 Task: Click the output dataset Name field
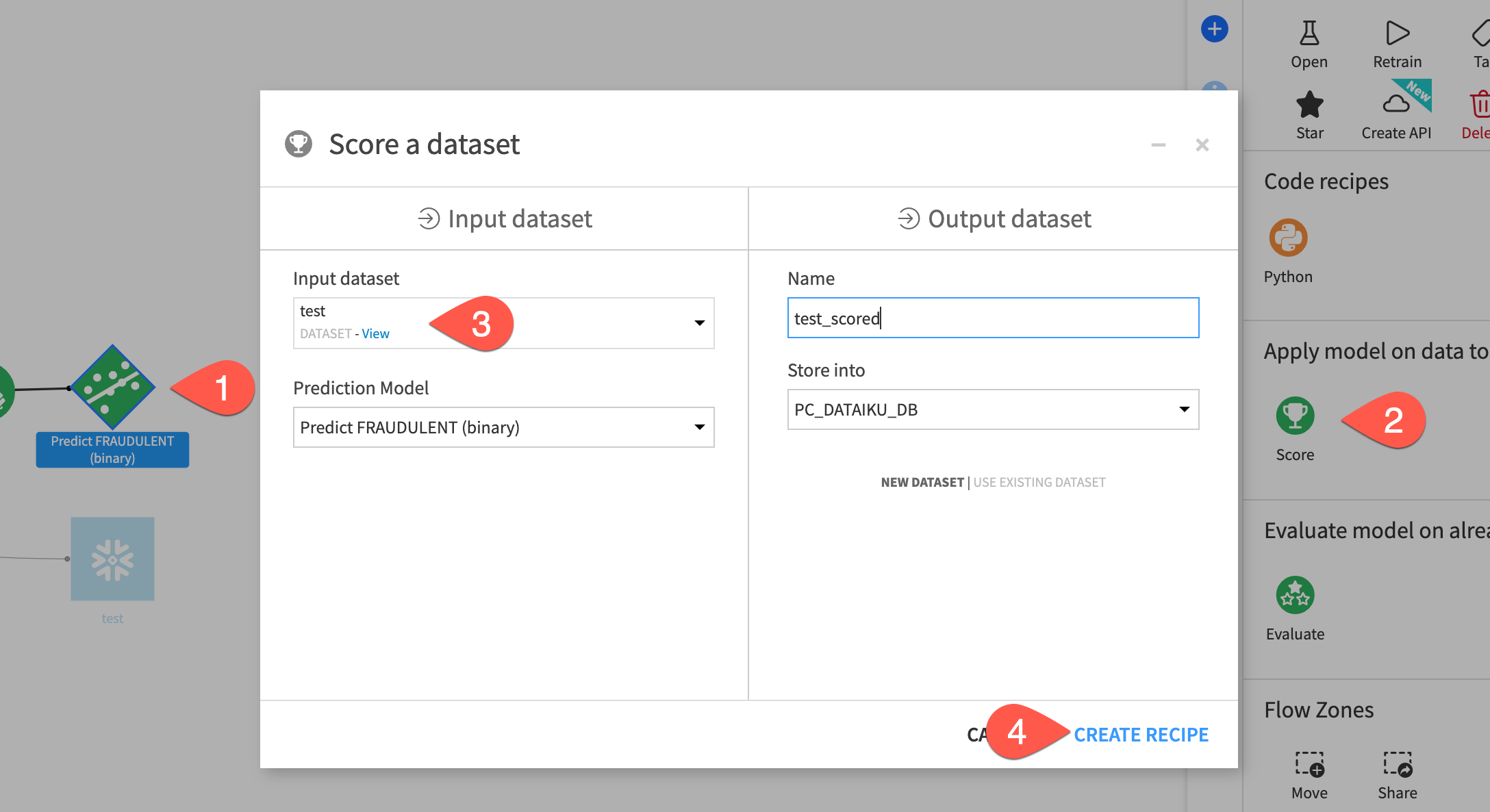(x=993, y=318)
